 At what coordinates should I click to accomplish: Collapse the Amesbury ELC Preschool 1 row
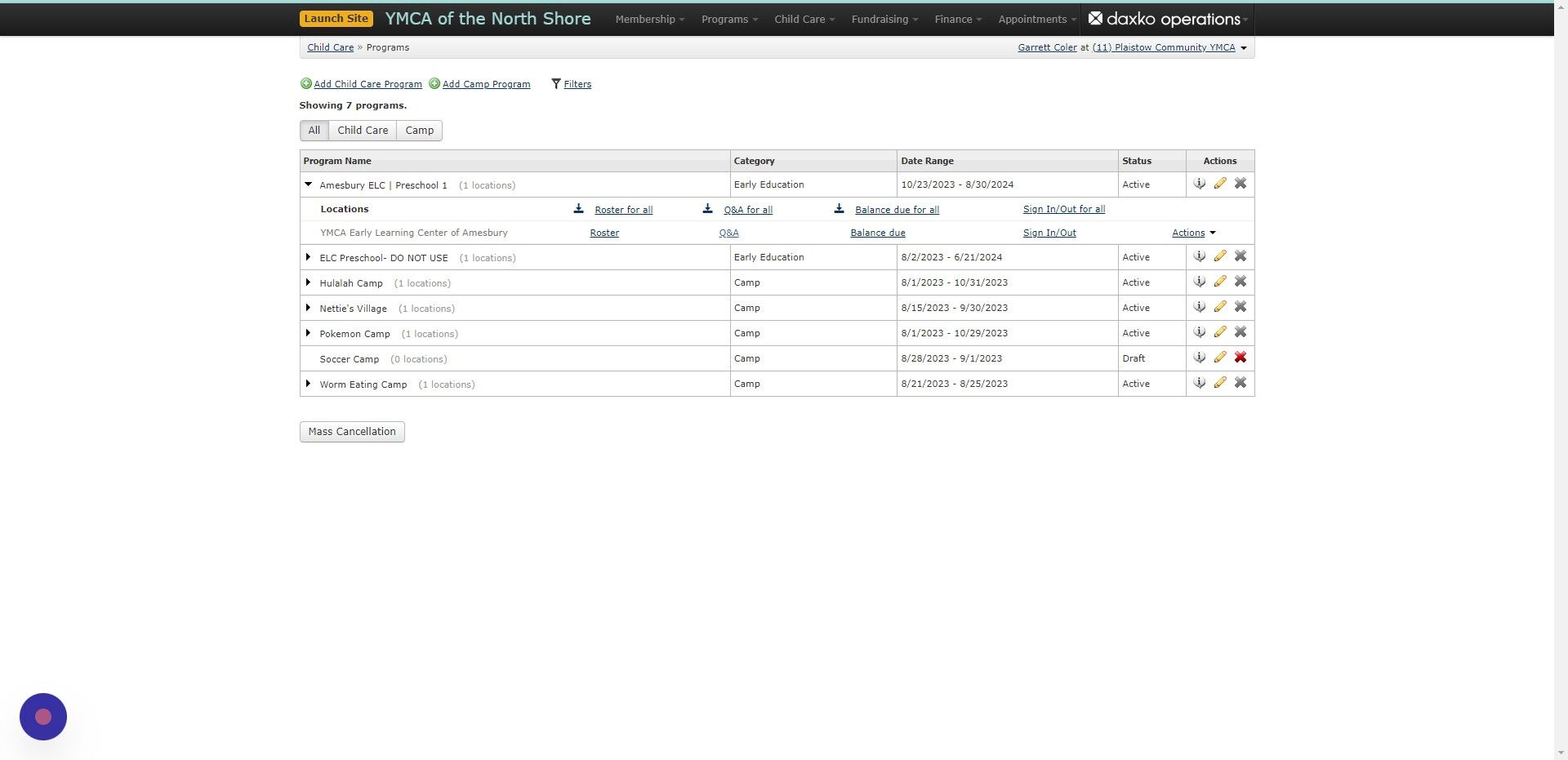click(308, 184)
